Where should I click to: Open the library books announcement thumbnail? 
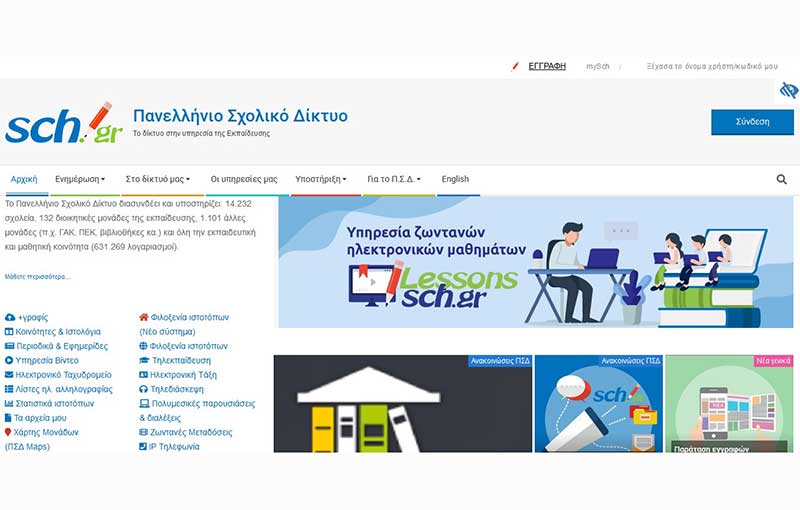[403, 404]
